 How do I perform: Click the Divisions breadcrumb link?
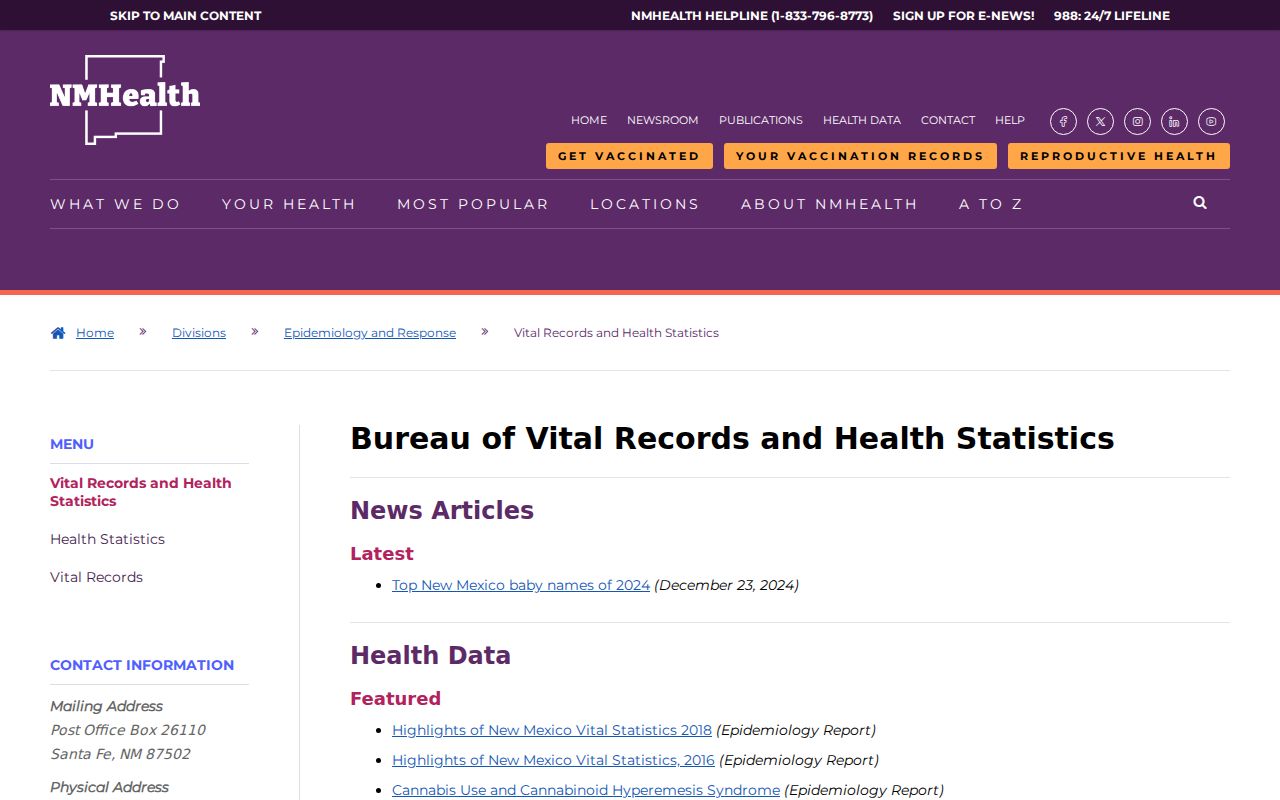tap(199, 333)
